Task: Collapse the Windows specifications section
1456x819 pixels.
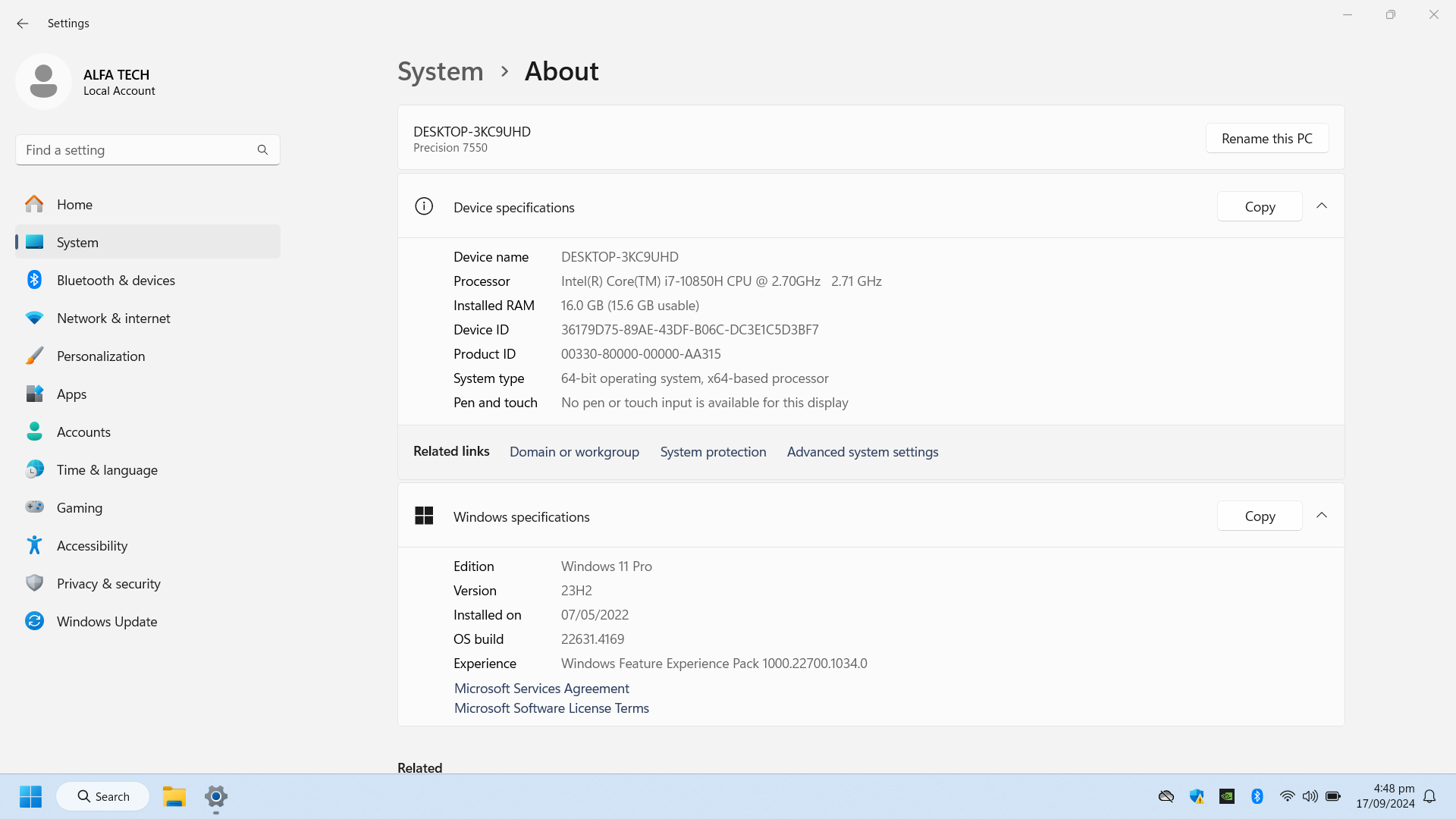Action: pos(1322,516)
